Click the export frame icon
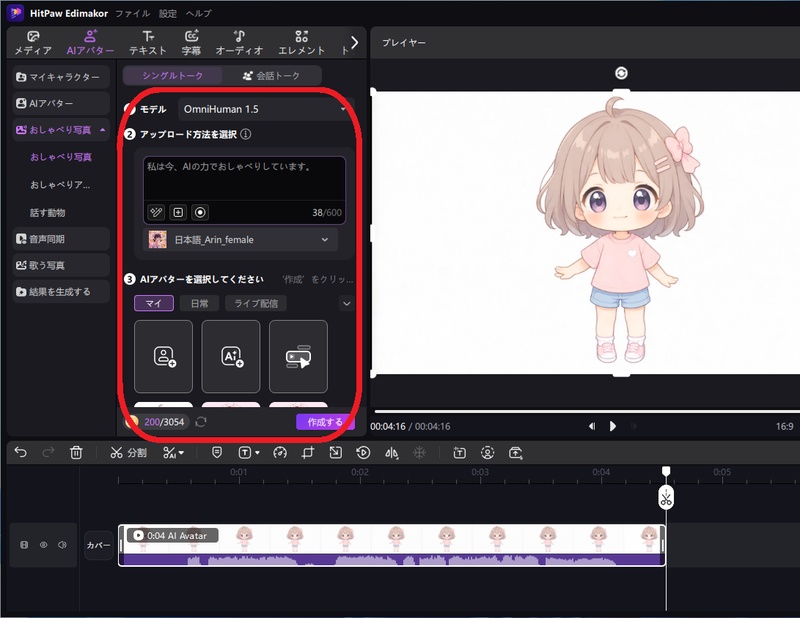Image resolution: width=800 pixels, height=618 pixels. 515,453
